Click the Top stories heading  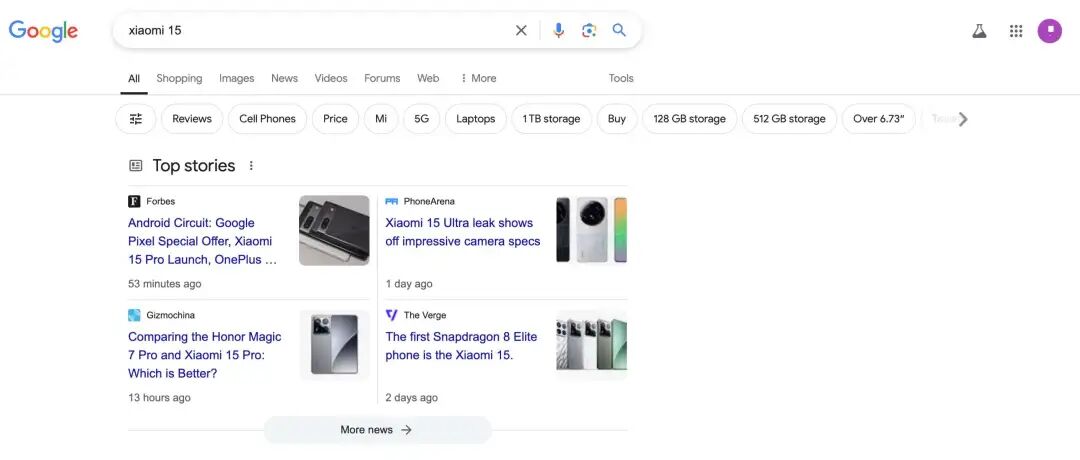(x=194, y=165)
